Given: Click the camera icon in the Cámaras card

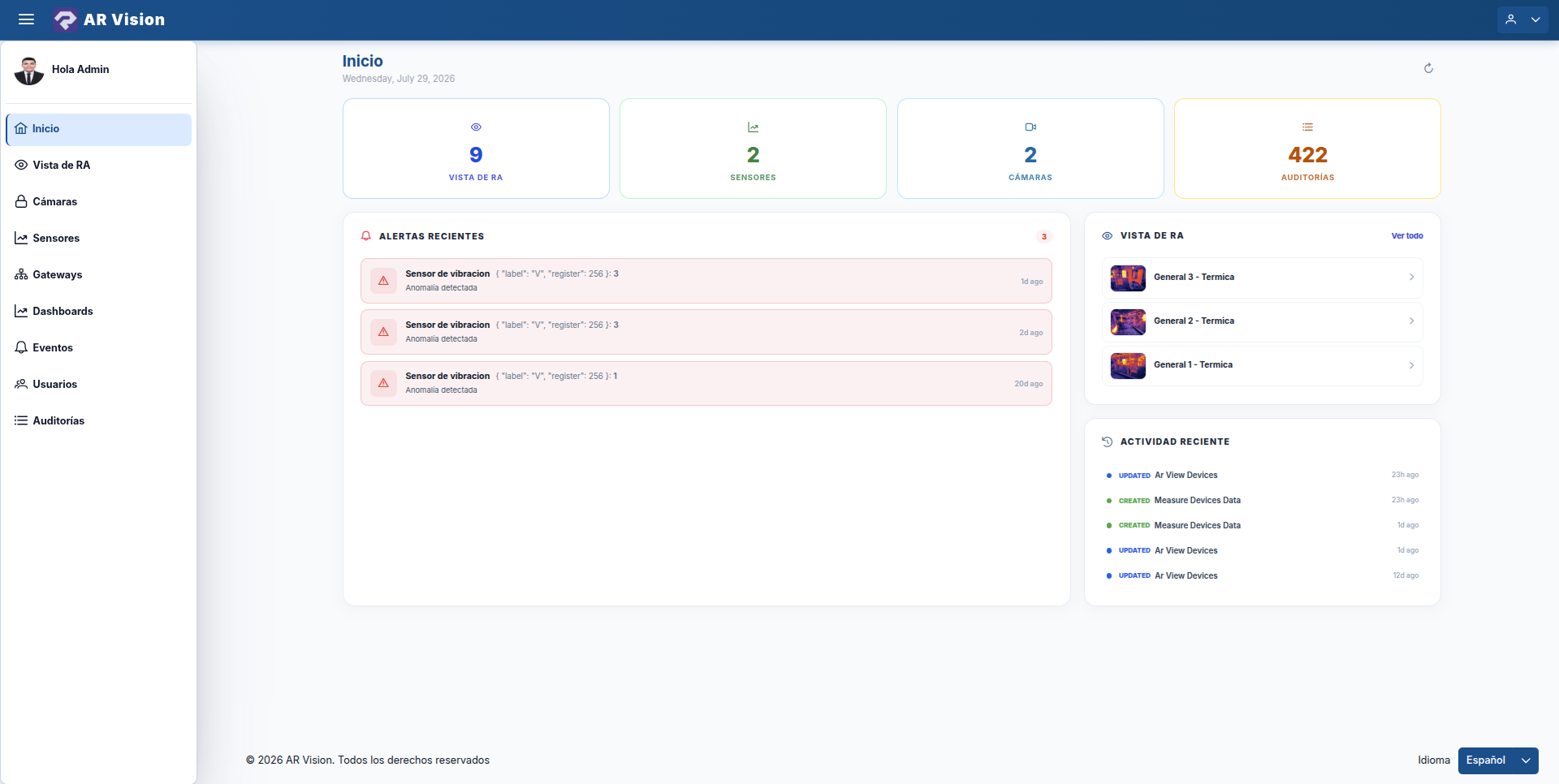Looking at the screenshot, I should (1030, 127).
